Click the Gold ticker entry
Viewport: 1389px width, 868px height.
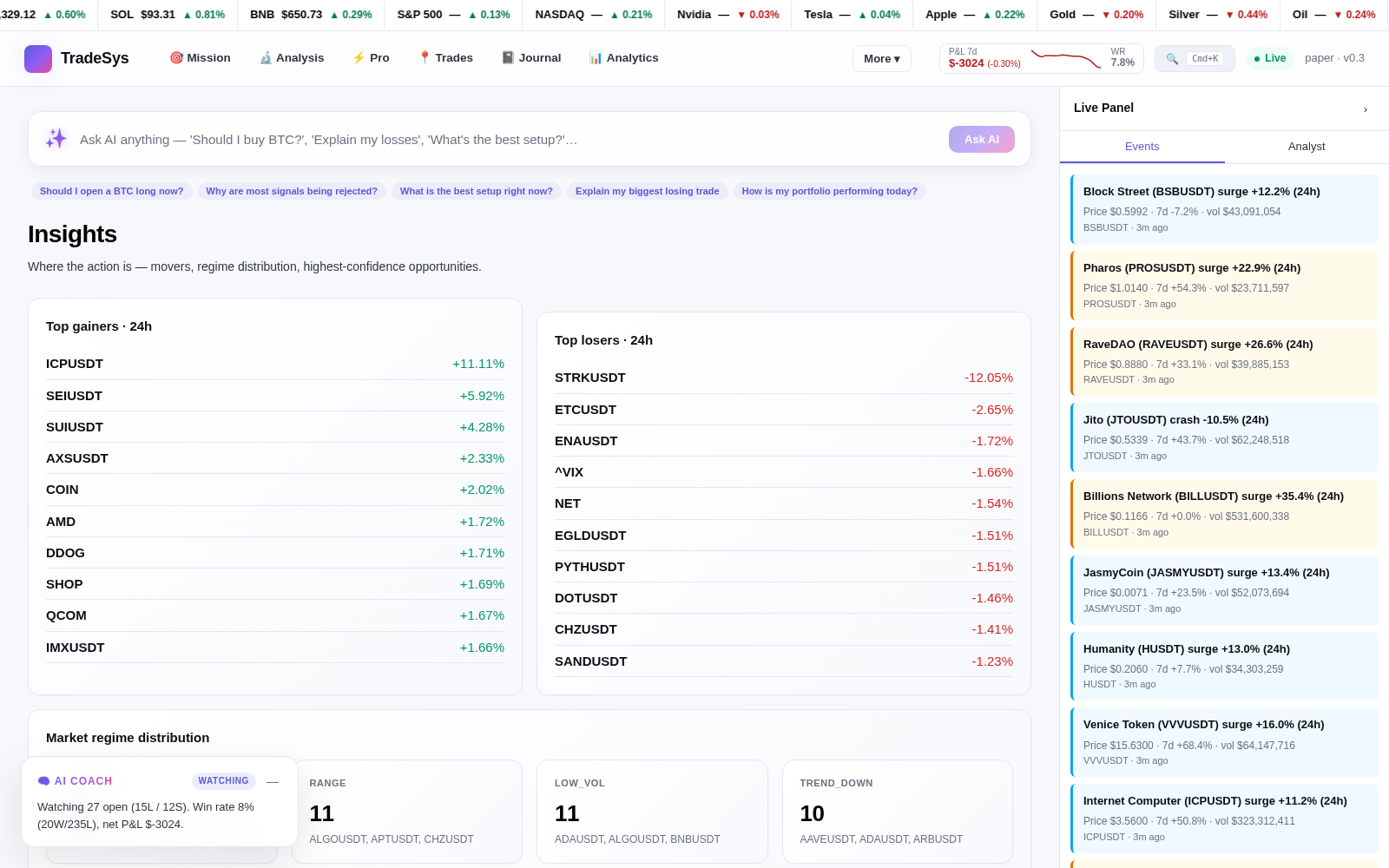(x=1096, y=15)
